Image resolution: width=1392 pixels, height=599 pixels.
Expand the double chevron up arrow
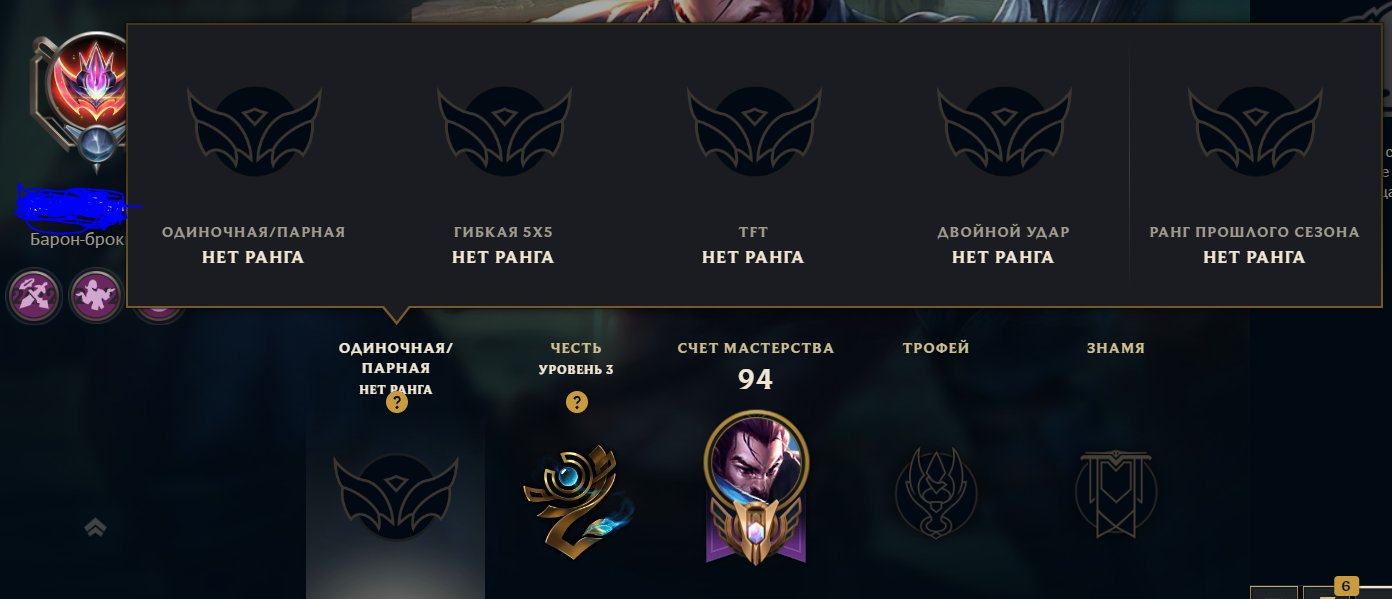click(x=96, y=527)
